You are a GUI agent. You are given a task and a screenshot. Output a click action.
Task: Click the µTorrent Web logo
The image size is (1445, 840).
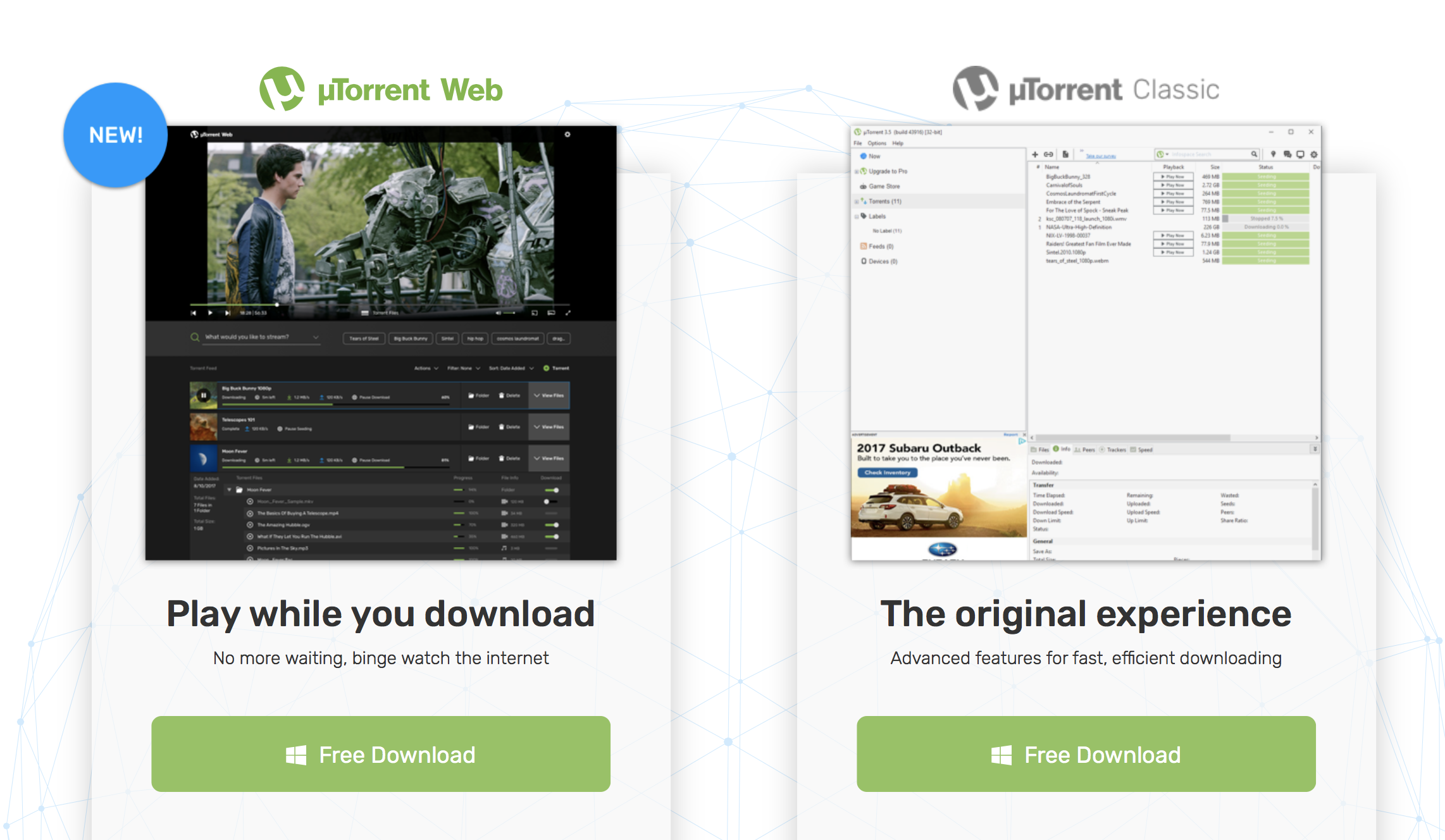click(x=381, y=89)
